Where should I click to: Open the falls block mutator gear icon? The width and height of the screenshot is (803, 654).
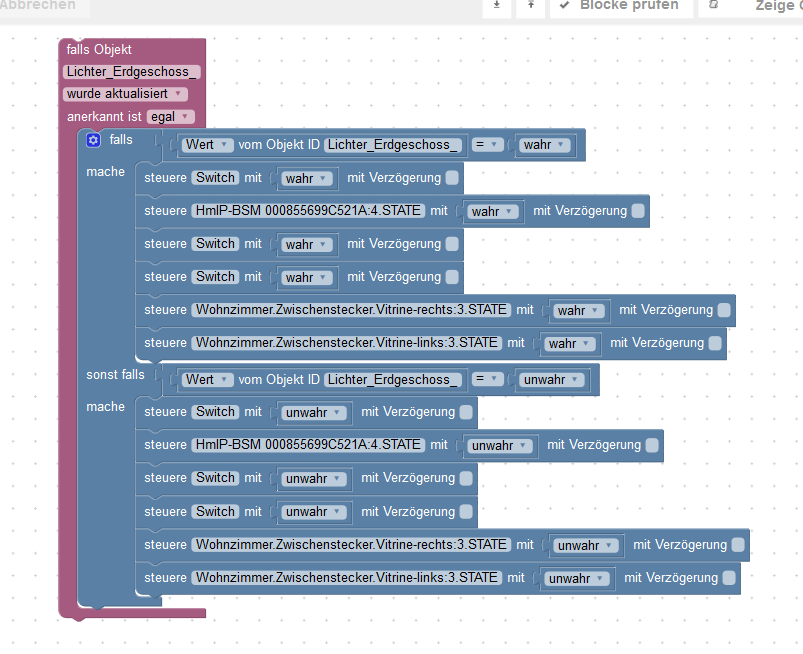(93, 140)
